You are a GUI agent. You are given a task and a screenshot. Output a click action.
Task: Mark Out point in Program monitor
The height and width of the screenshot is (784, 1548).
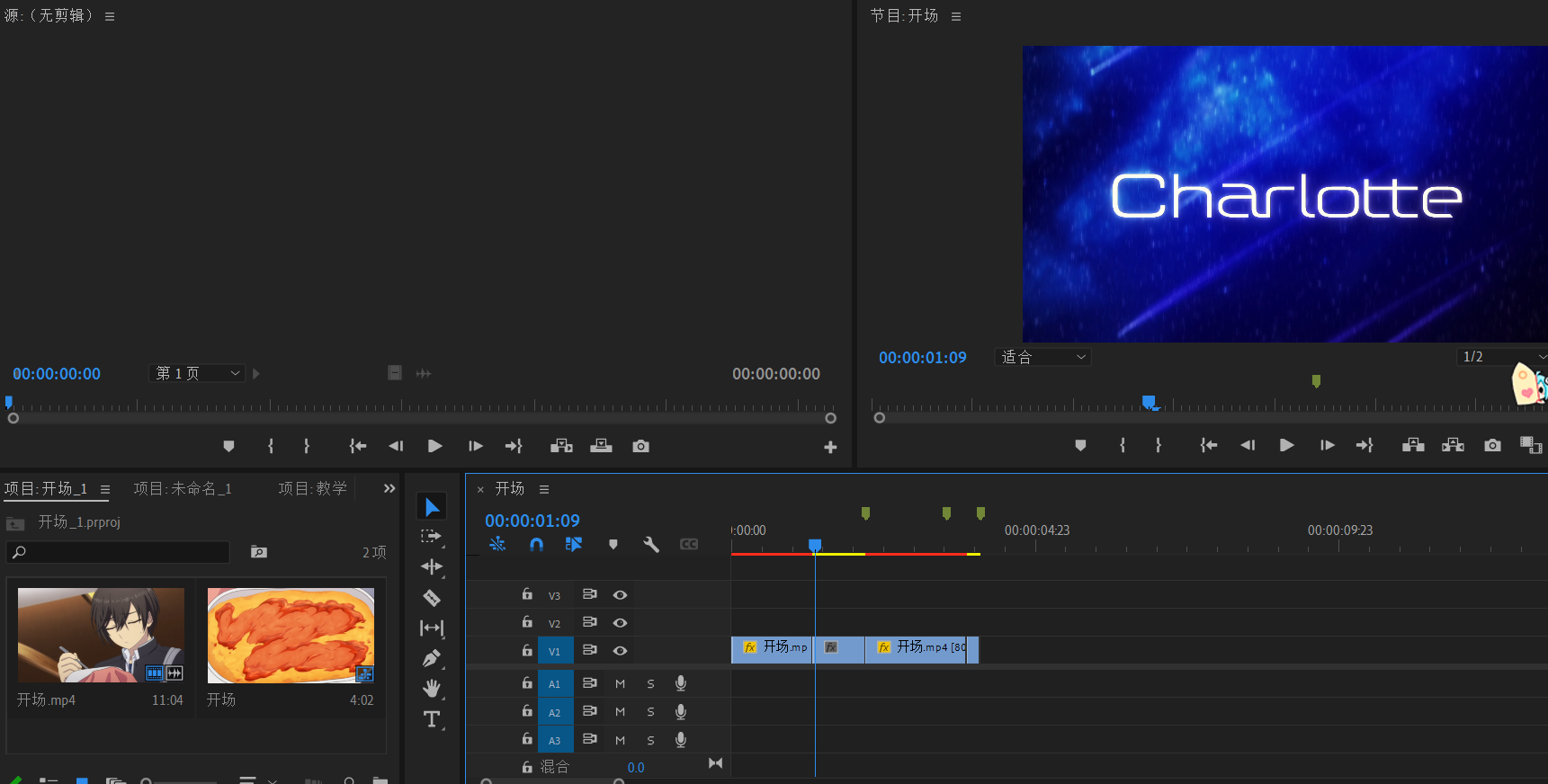pyautogui.click(x=1158, y=445)
